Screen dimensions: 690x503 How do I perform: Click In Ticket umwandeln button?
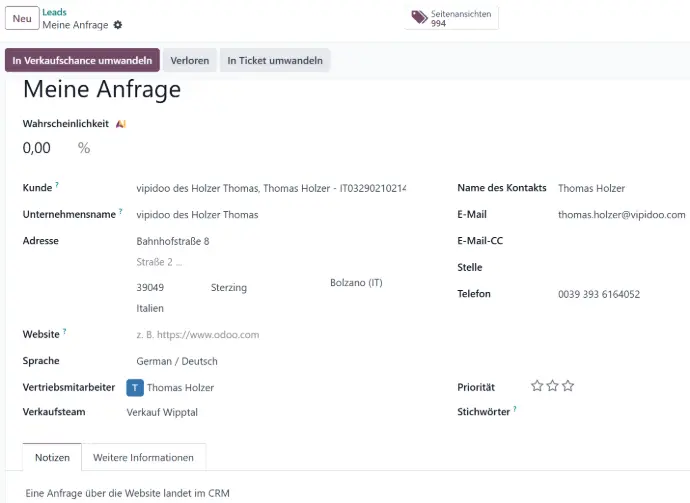[x=275, y=61]
